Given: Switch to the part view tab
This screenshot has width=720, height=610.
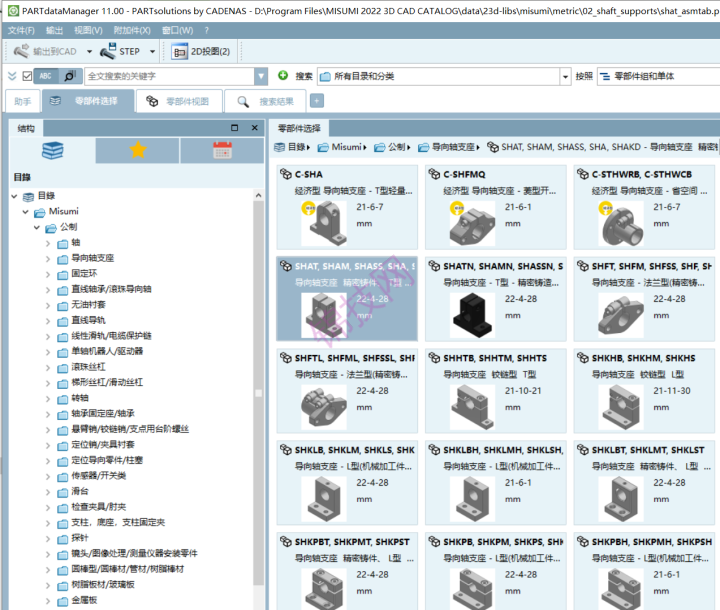Looking at the screenshot, I should pyautogui.click(x=179, y=102).
